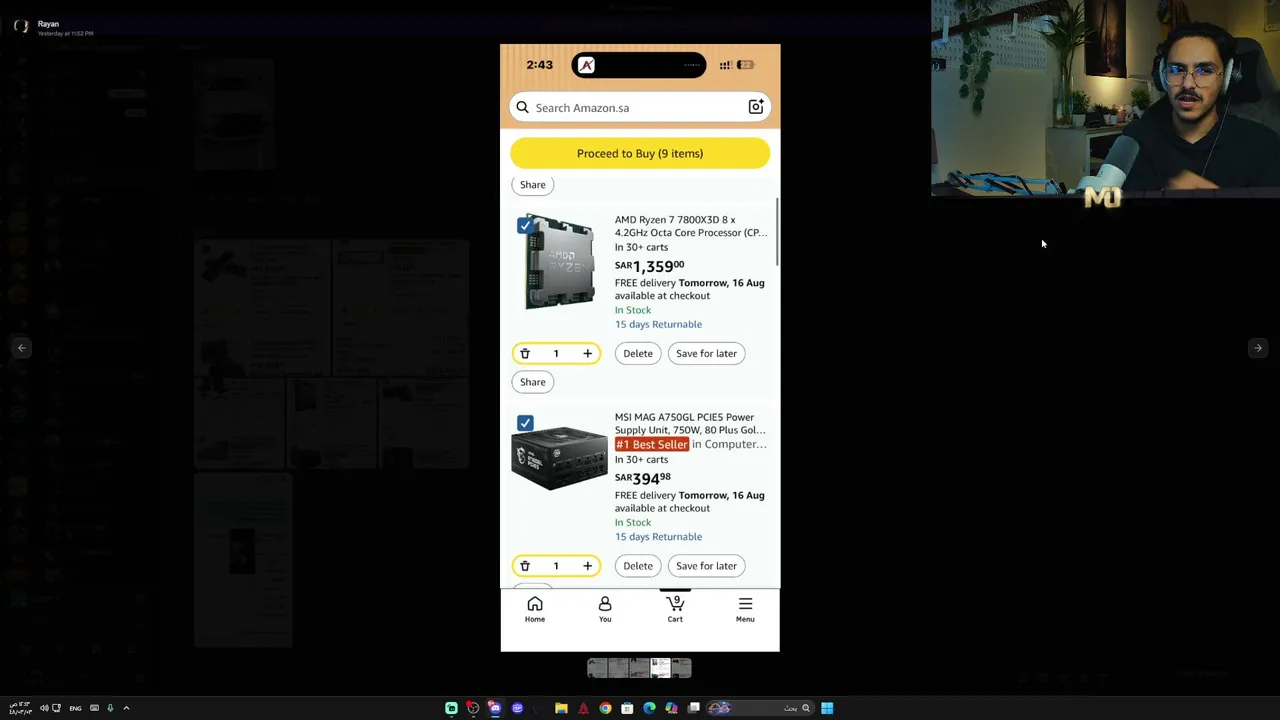Open the MSI MAG A750GL power supply image

click(x=559, y=457)
